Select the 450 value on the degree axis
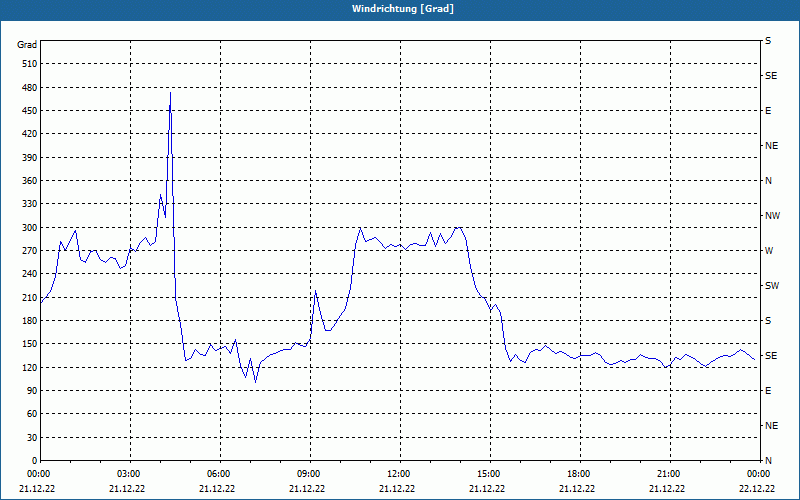800x500 pixels. click(30, 111)
